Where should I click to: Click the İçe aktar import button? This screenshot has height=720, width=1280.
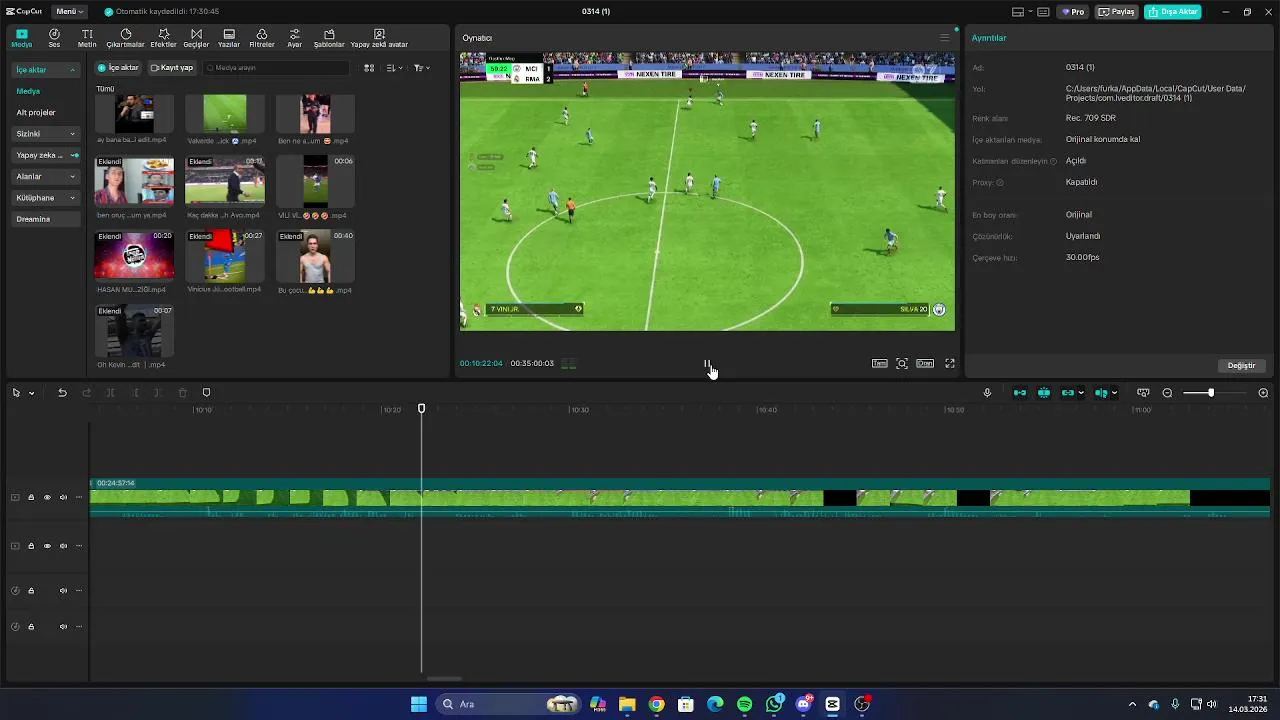click(118, 68)
